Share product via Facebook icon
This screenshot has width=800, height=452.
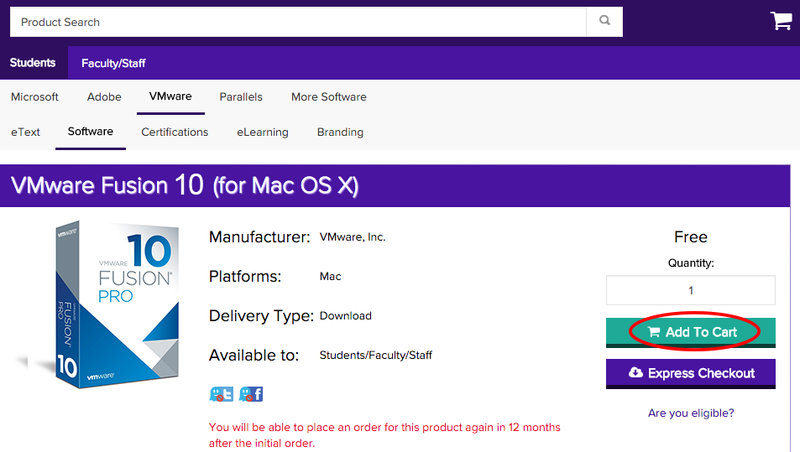coord(250,394)
